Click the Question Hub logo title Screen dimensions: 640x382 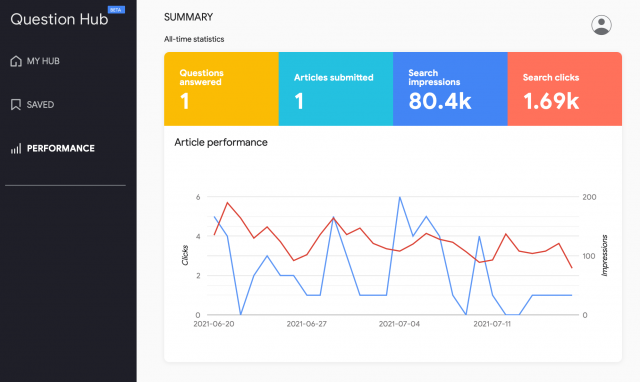point(59,19)
